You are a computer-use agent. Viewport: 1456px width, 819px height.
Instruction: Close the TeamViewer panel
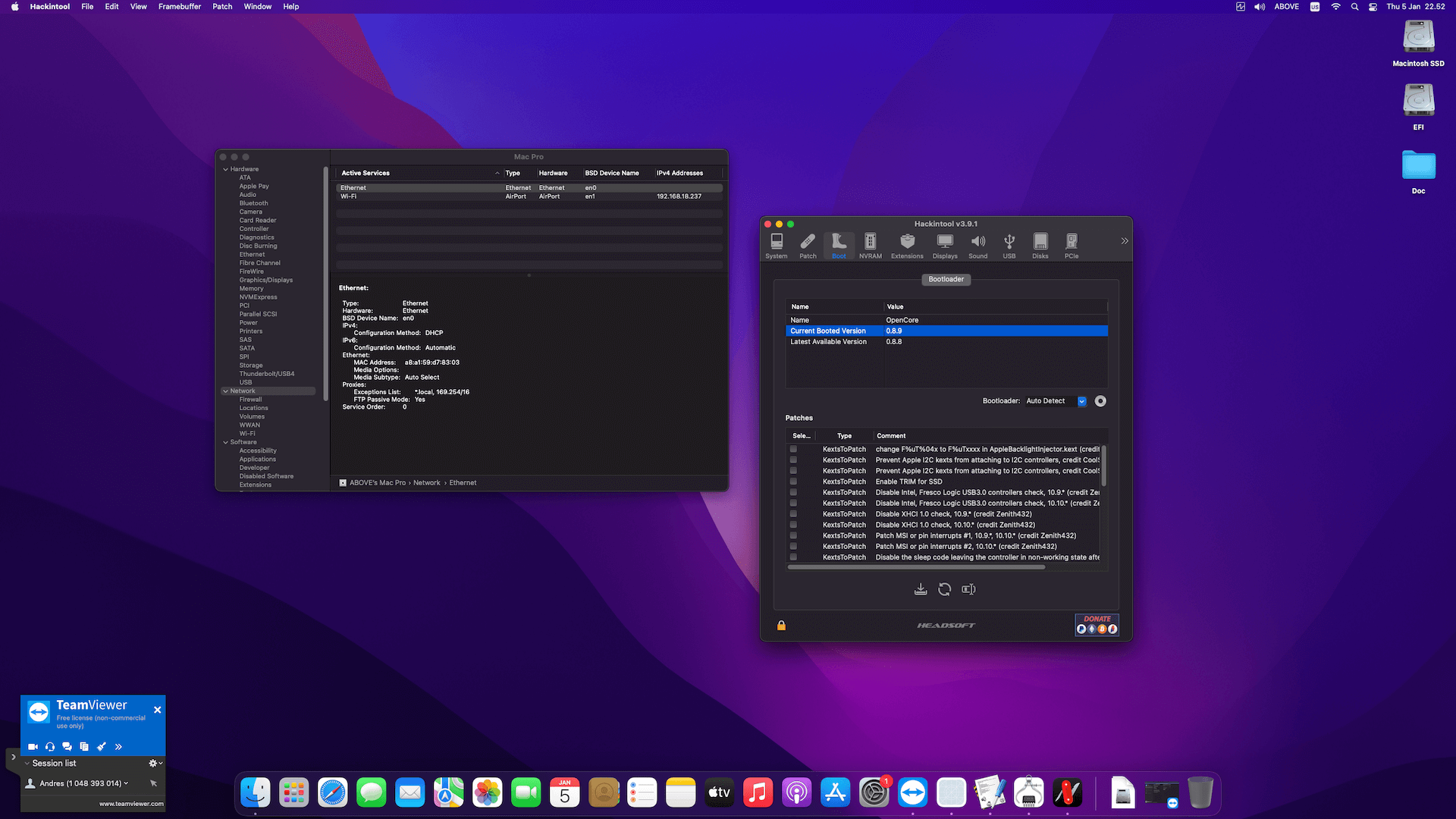tap(157, 710)
